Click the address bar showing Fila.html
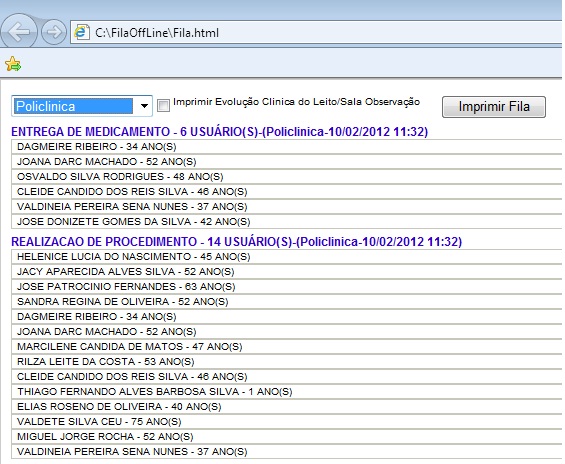565x464 pixels. pos(316,33)
